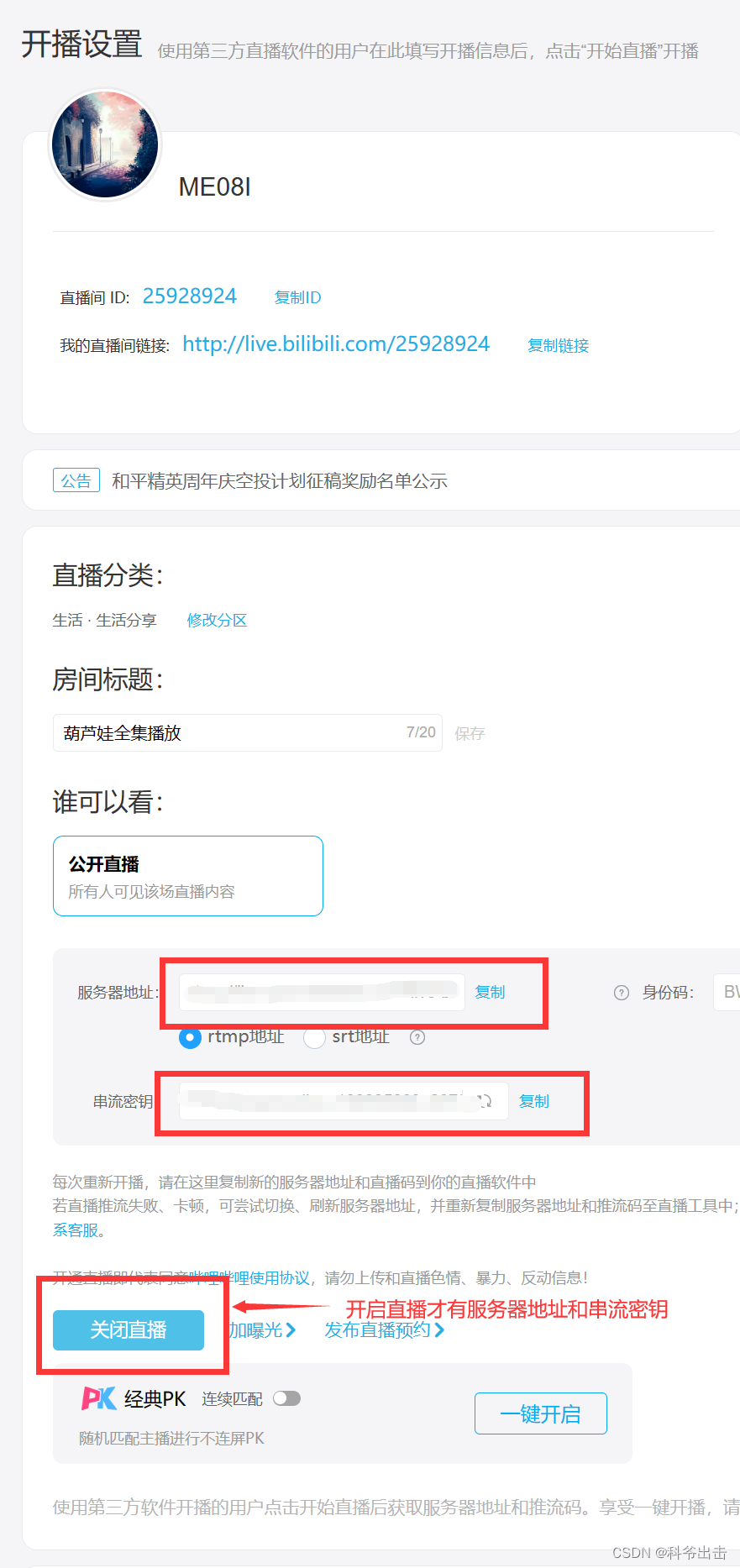This screenshot has width=740, height=1568.
Task: Click the 生活 · 生活分享 category text
Action: pyautogui.click(x=105, y=620)
